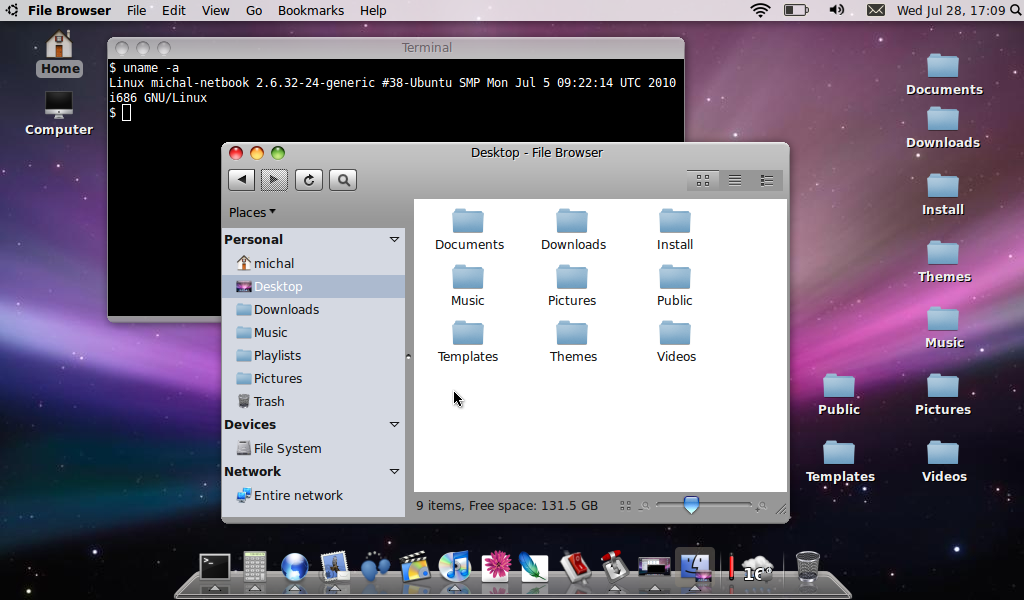Click the clock showing Wed Jul 28, 17:09

(951, 10)
